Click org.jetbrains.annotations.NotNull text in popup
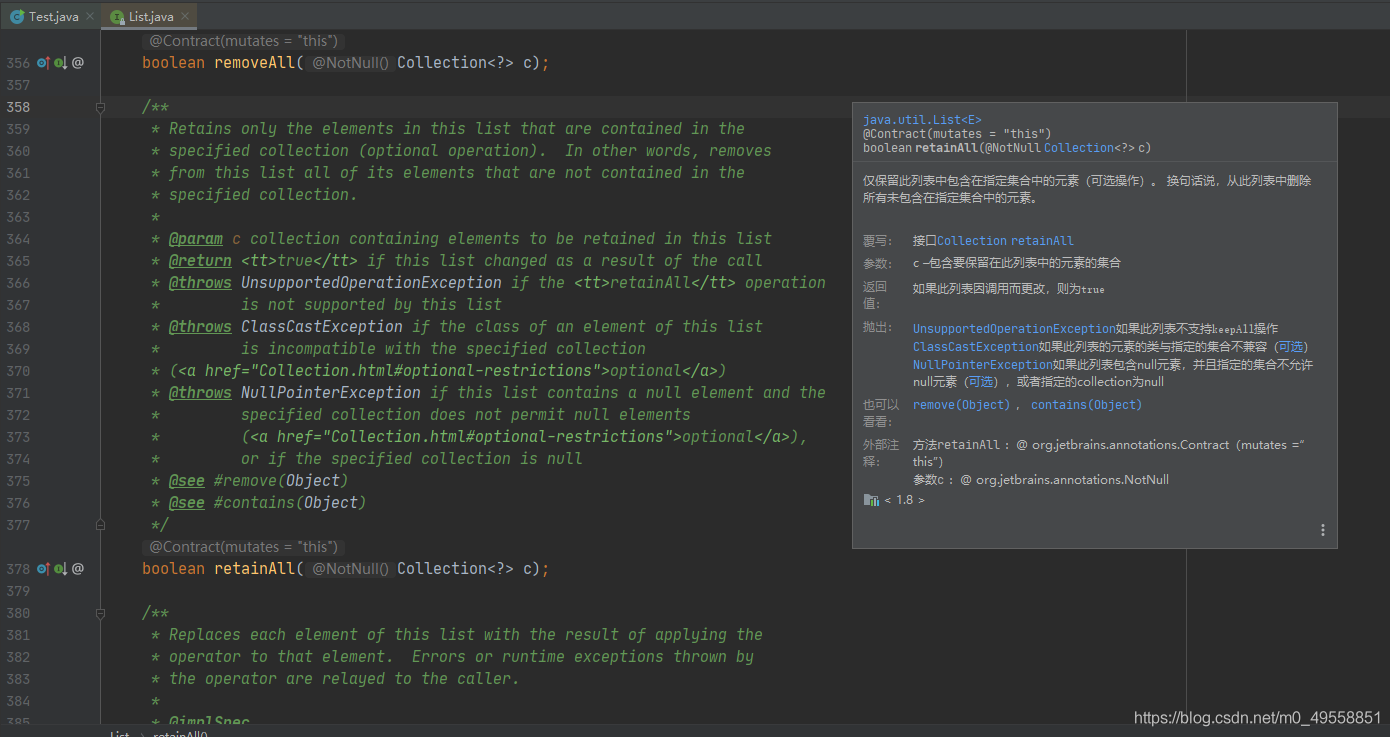Image resolution: width=1390 pixels, height=737 pixels. (1072, 480)
